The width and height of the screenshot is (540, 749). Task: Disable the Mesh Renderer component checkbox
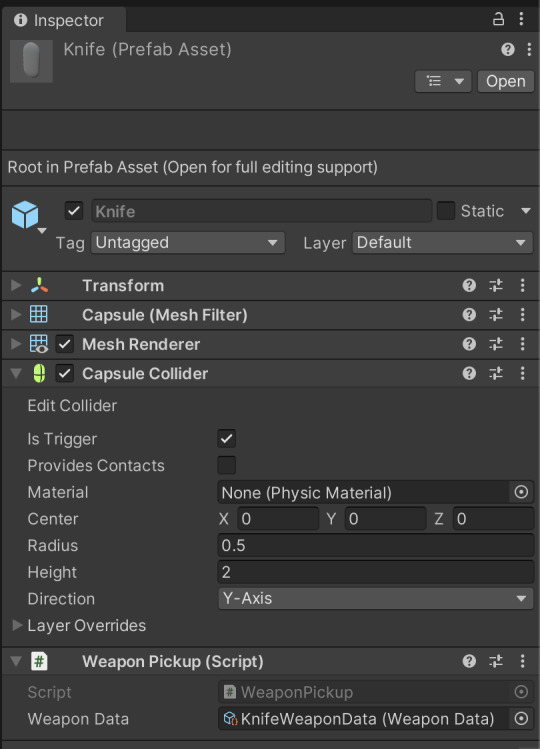coord(65,344)
